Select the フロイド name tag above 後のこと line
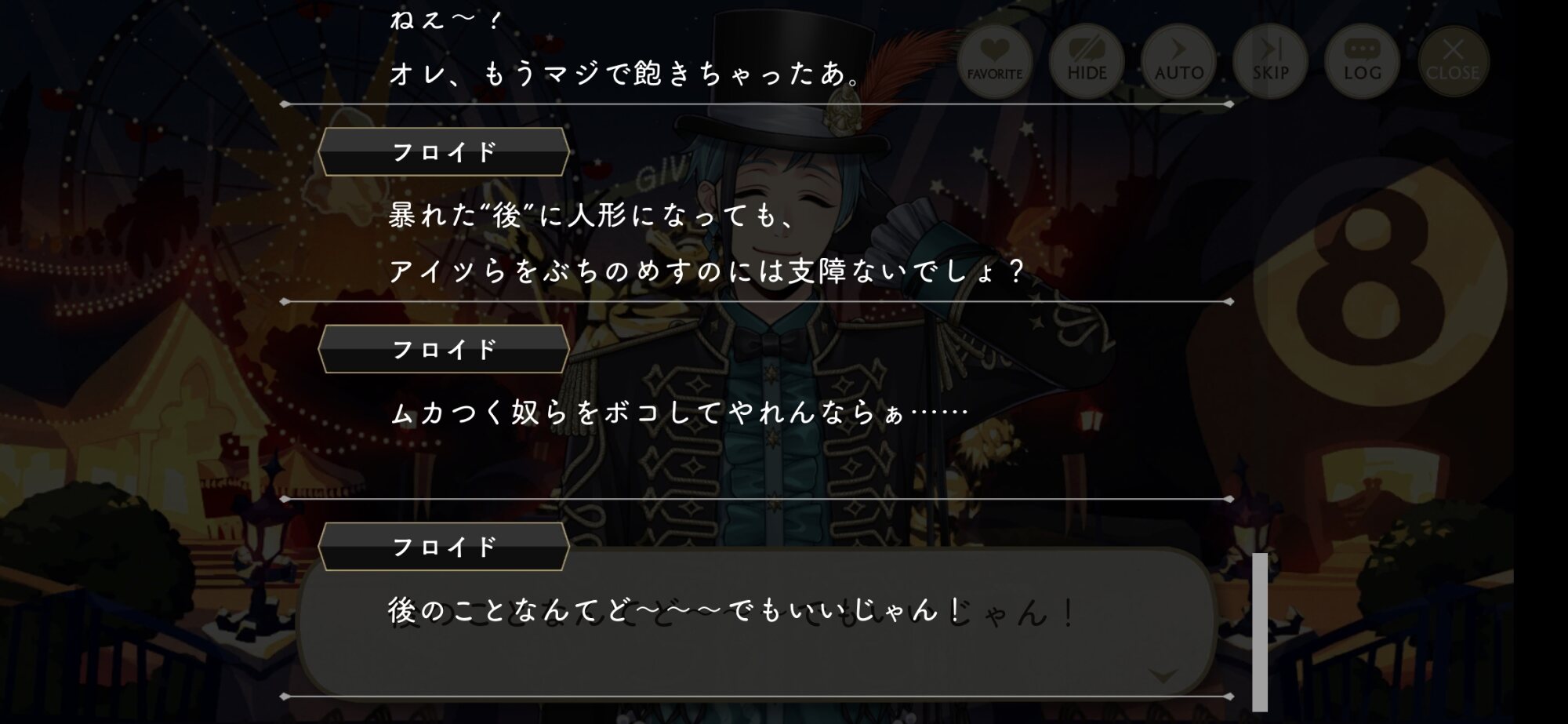 click(444, 547)
